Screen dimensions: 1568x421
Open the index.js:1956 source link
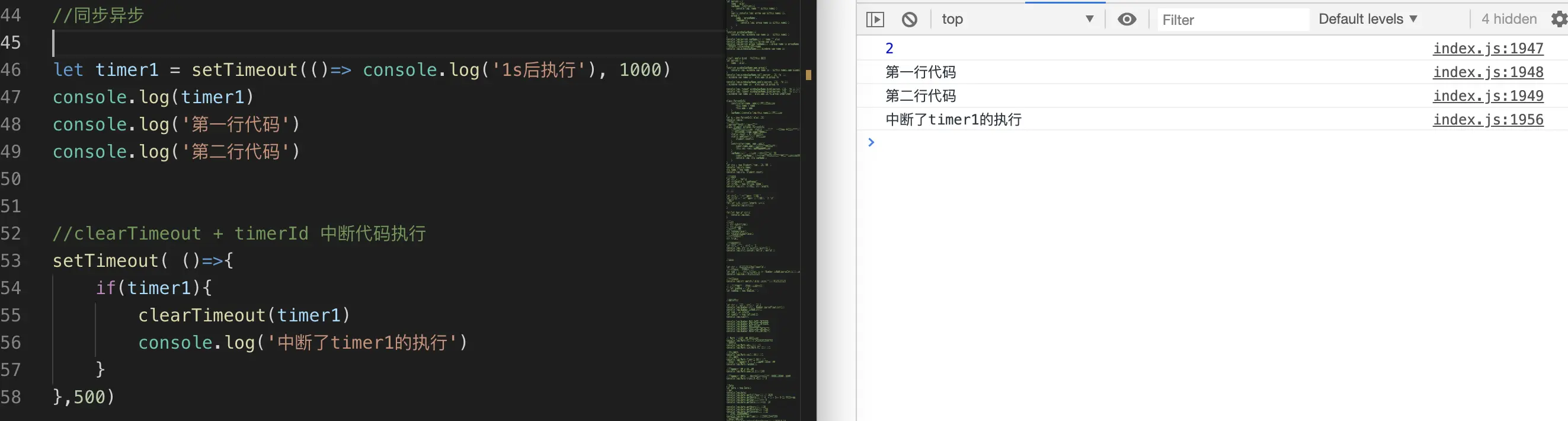pos(1487,119)
